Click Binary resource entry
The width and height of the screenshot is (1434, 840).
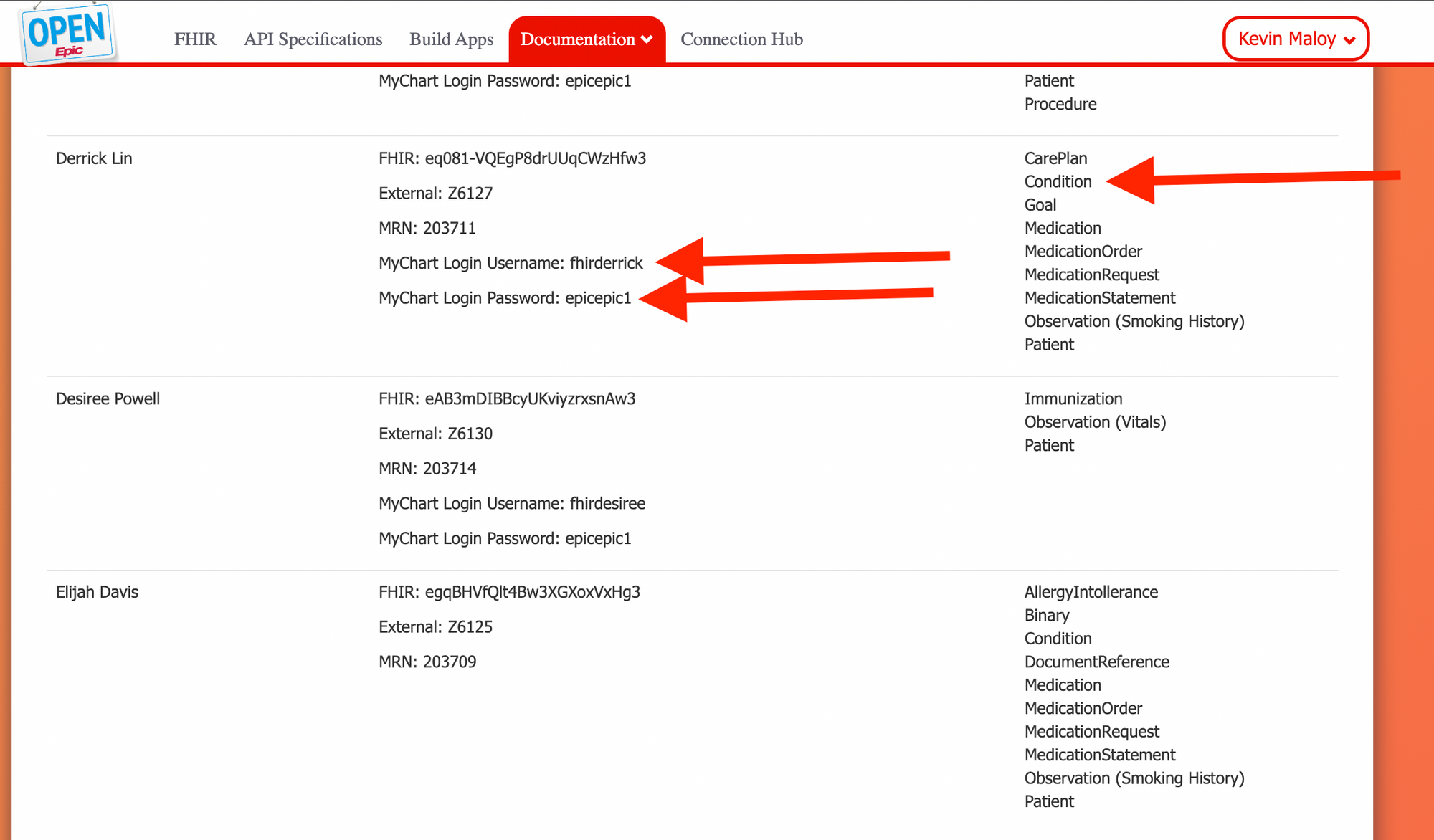coord(1047,616)
